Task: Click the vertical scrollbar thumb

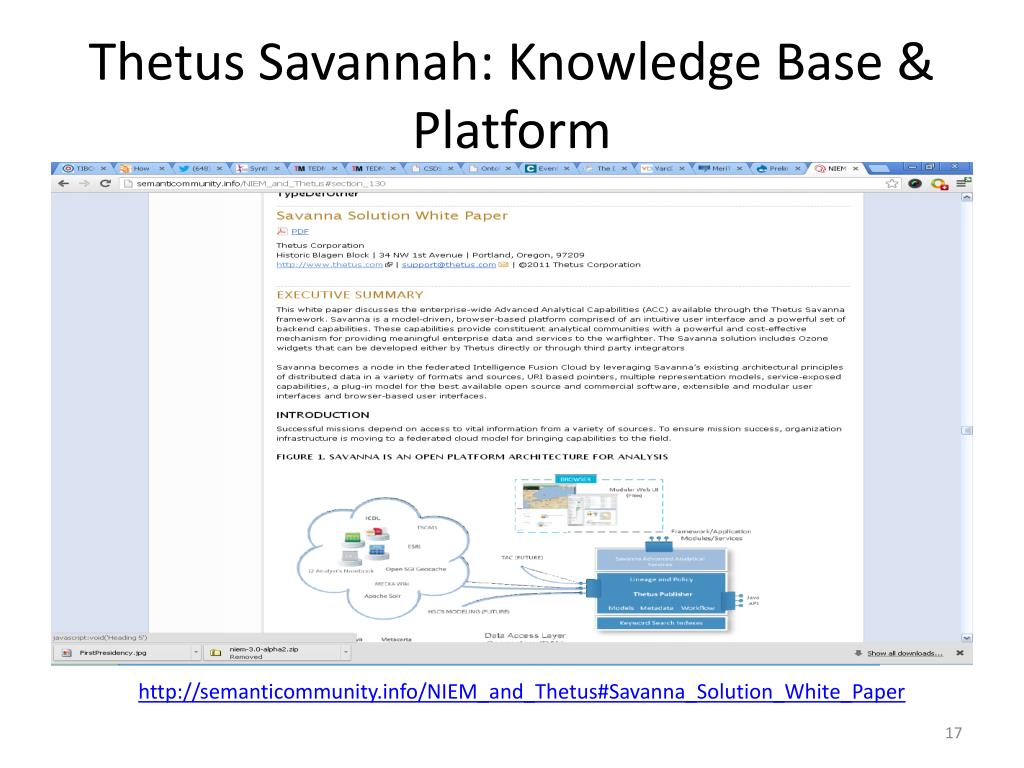Action: [x=967, y=430]
